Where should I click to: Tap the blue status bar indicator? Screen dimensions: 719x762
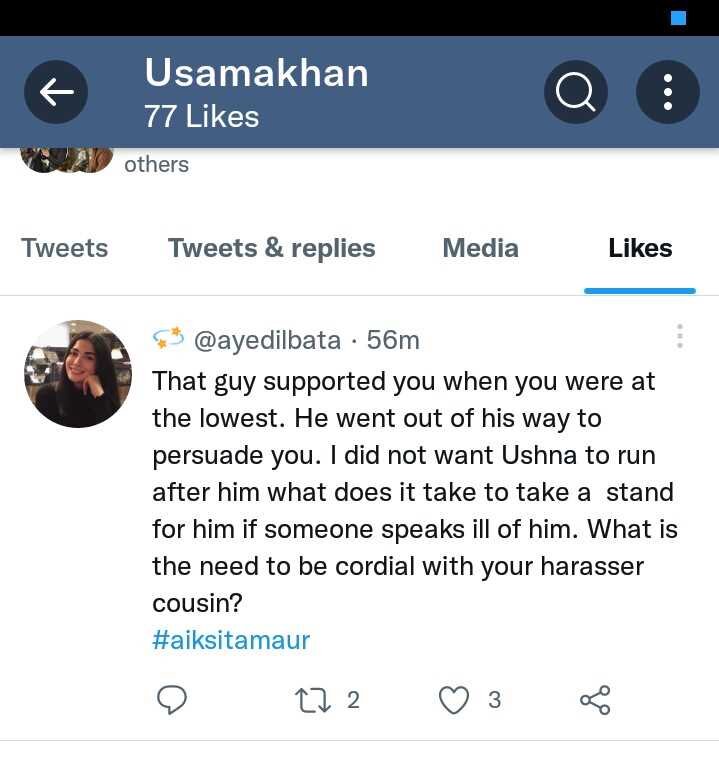pyautogui.click(x=678, y=18)
